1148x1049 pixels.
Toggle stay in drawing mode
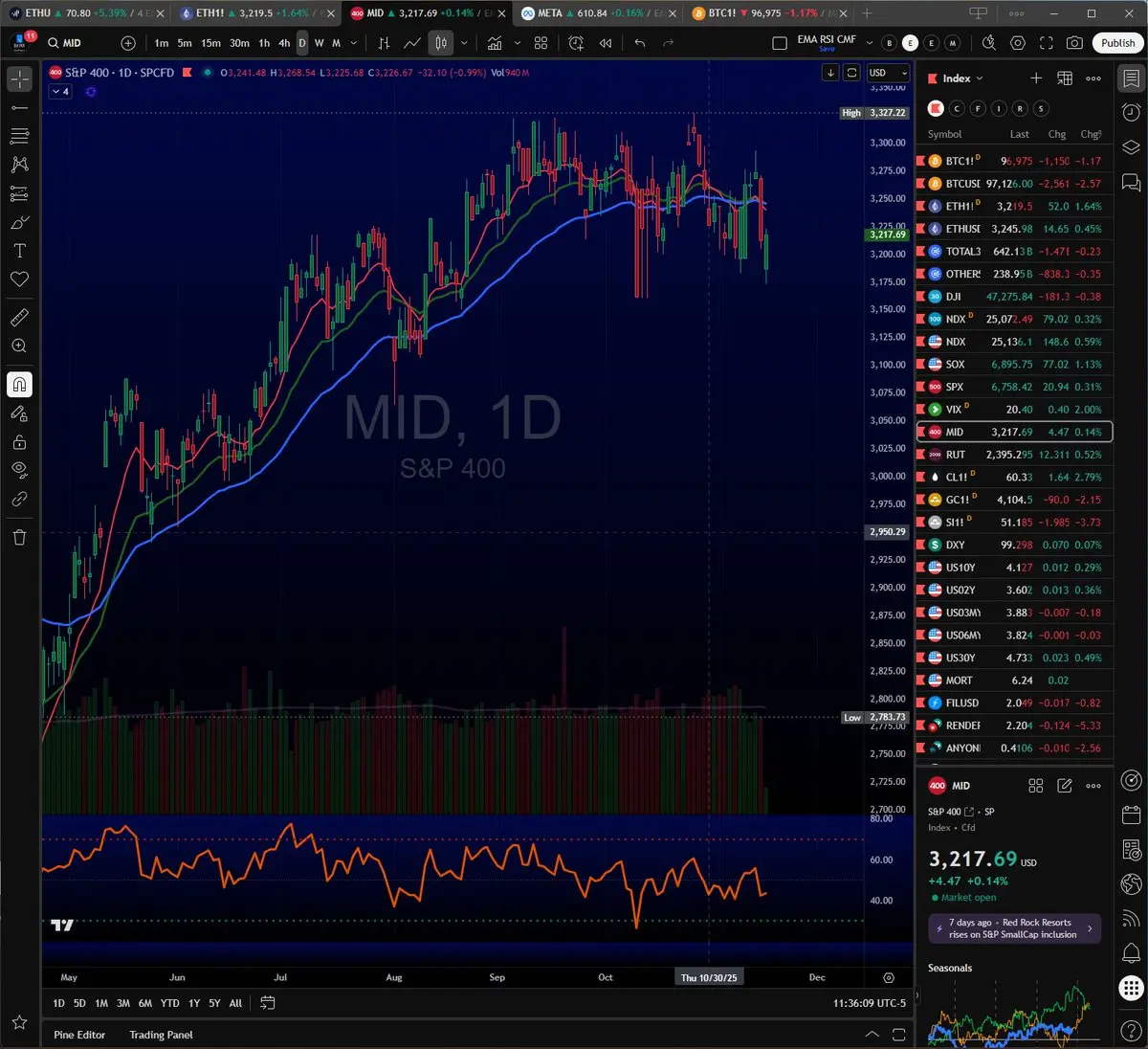pos(19,413)
